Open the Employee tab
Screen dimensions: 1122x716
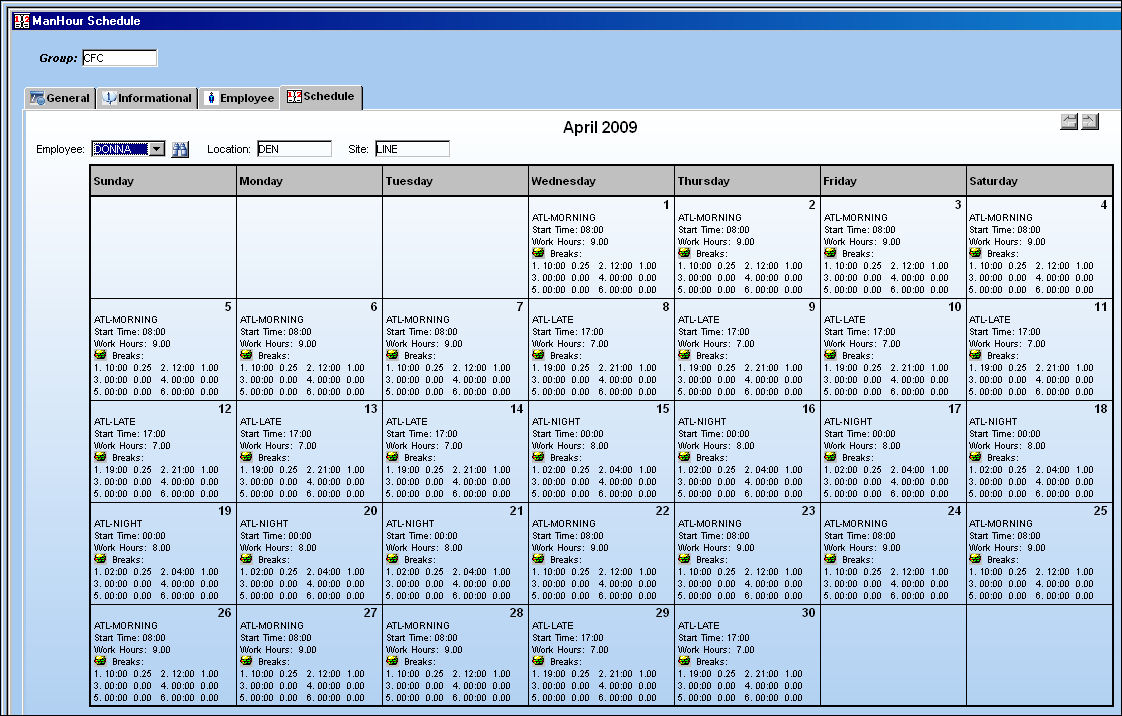(239, 98)
